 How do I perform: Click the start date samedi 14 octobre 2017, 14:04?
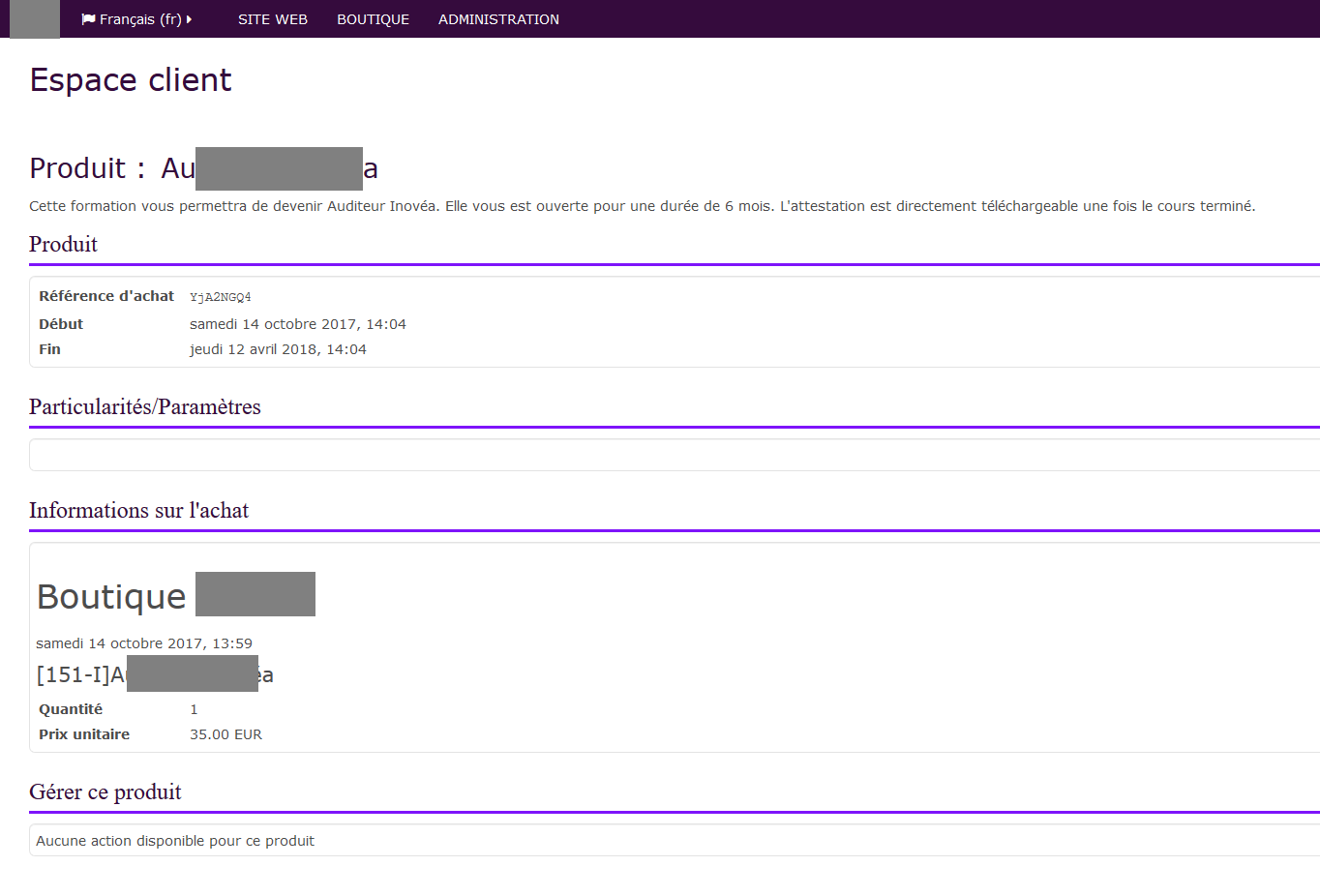tap(297, 324)
